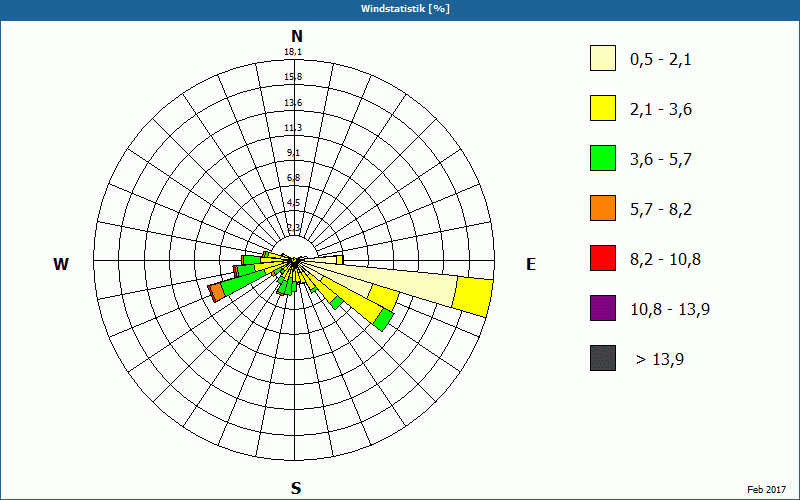Click the dark gray > 13,9 legend swatch
800x500 pixels.
(603, 358)
